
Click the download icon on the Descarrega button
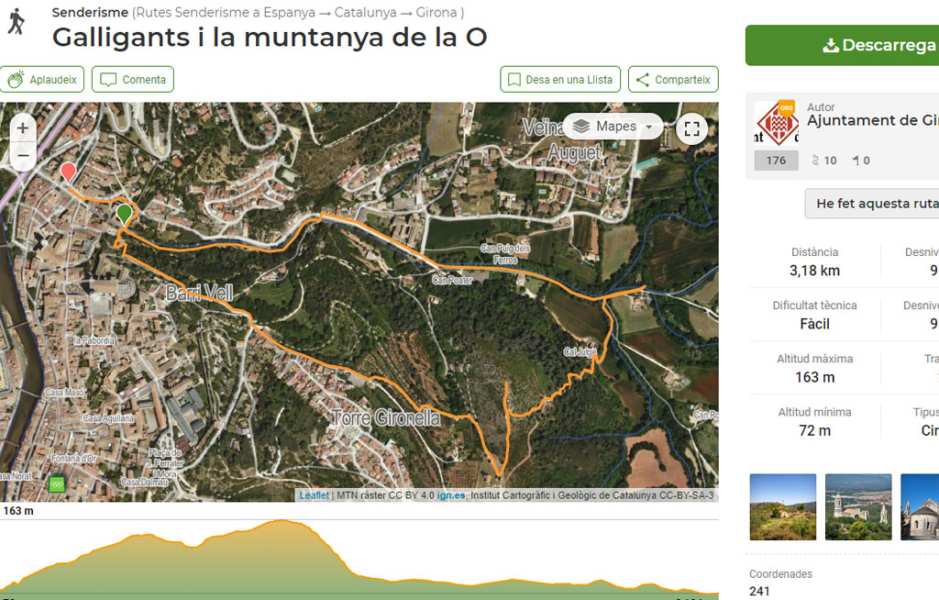[x=829, y=44]
